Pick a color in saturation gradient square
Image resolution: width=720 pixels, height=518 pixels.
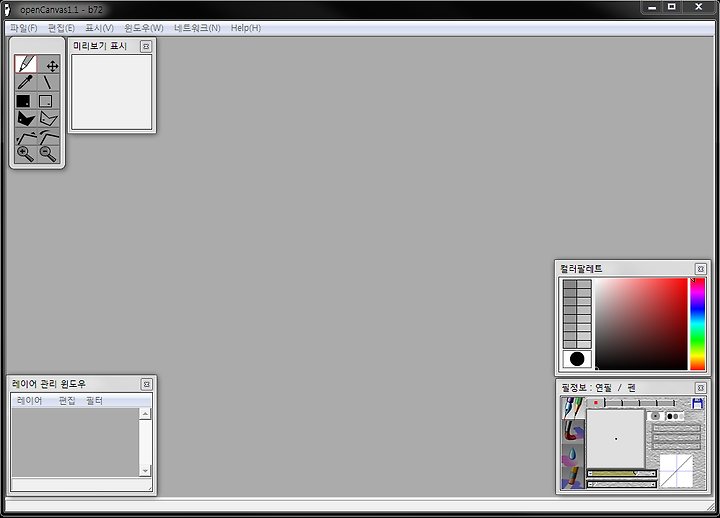641,324
